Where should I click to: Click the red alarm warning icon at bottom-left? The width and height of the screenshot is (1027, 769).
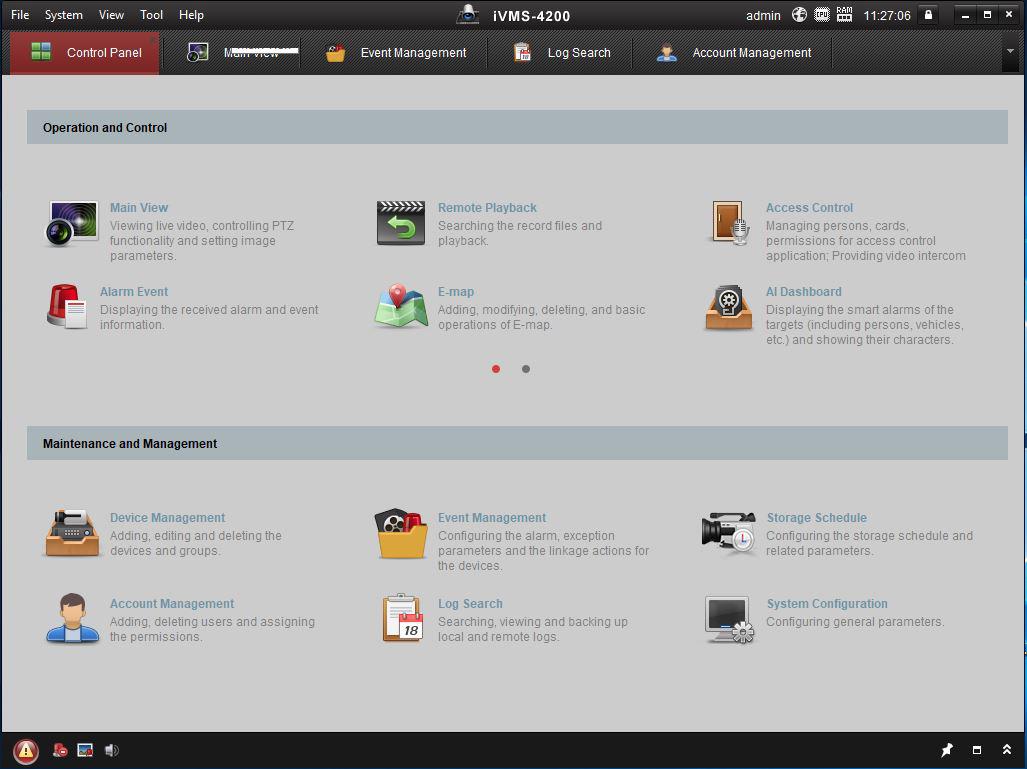[x=26, y=751]
